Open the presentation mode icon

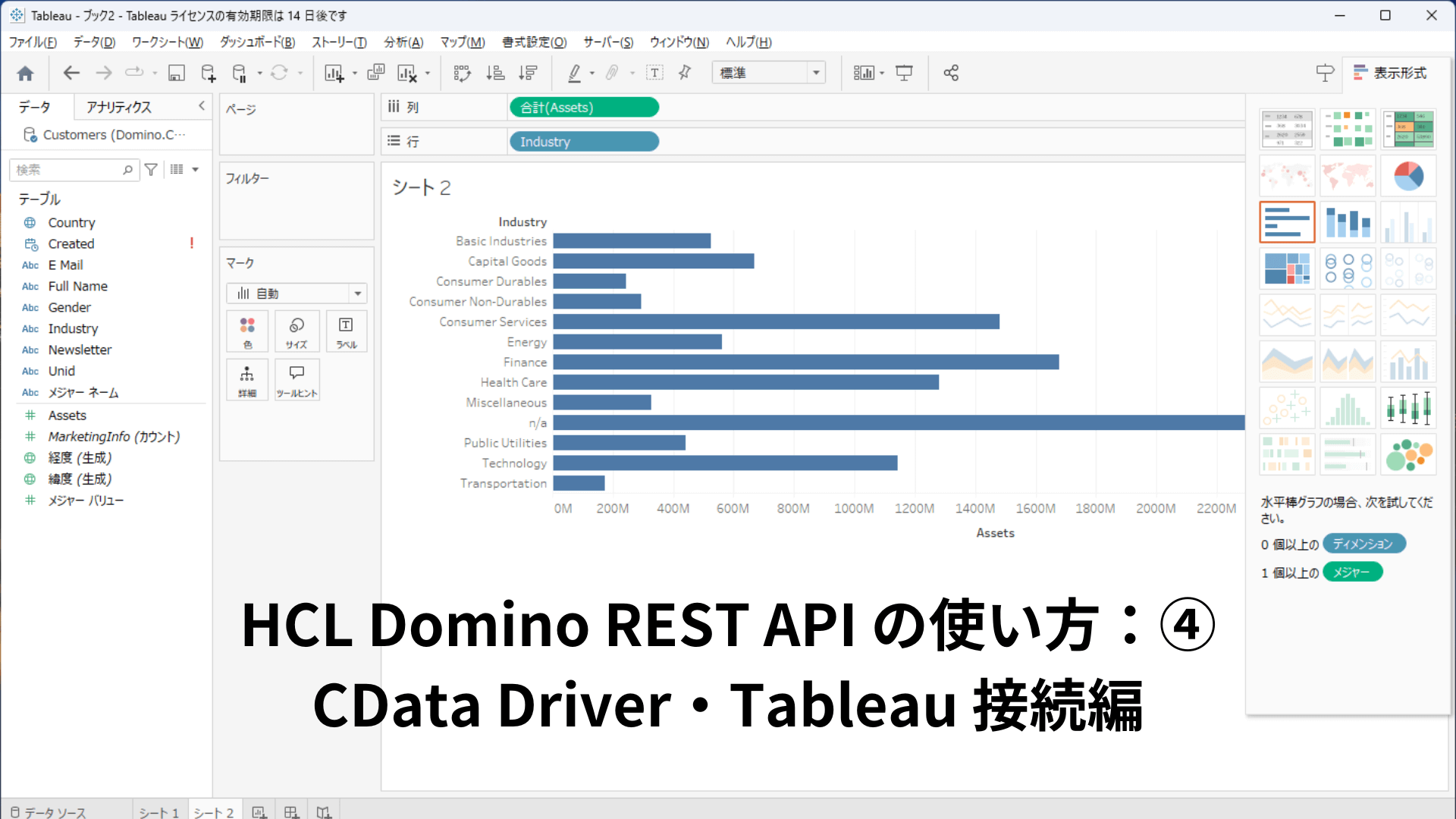(905, 72)
